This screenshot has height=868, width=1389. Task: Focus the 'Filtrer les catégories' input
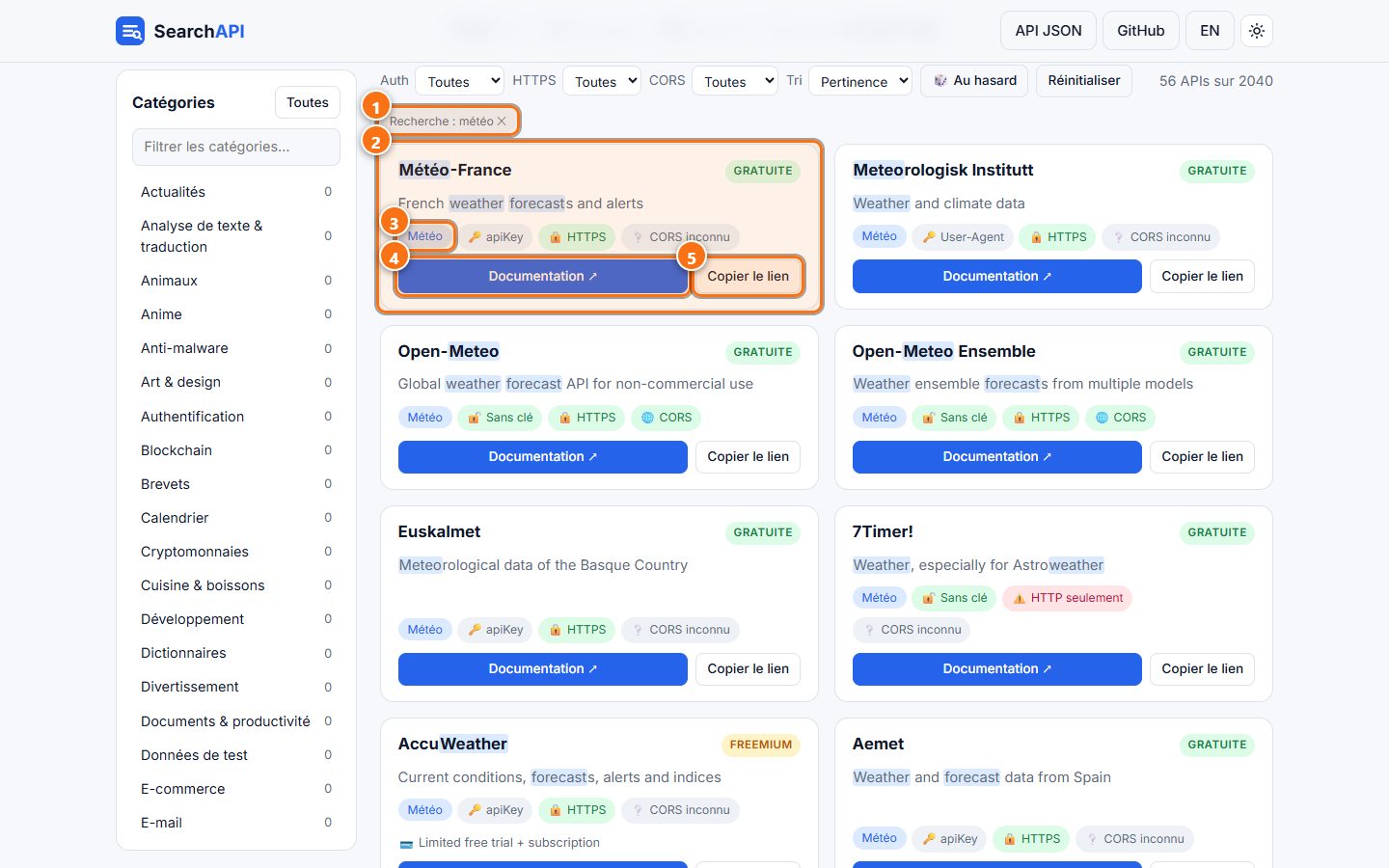(x=236, y=147)
